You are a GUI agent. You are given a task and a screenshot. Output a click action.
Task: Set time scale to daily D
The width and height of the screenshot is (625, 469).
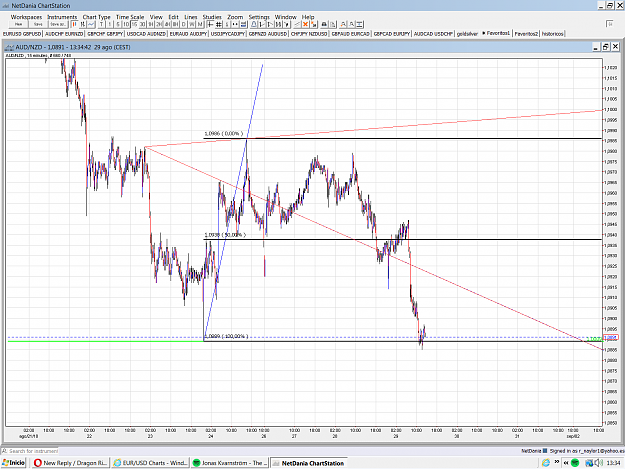pos(183,24)
